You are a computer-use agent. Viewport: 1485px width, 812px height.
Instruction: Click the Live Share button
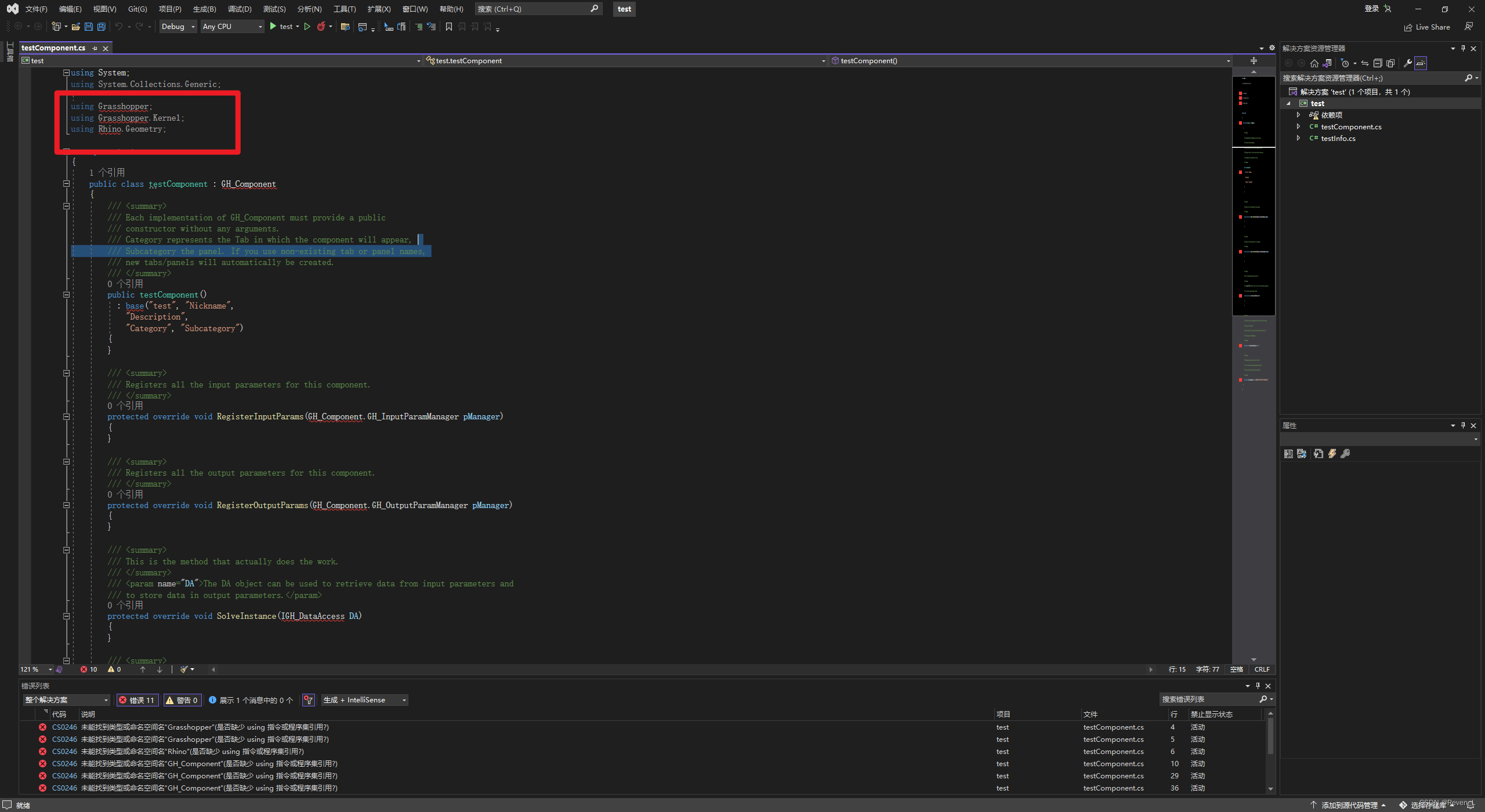[1427, 27]
